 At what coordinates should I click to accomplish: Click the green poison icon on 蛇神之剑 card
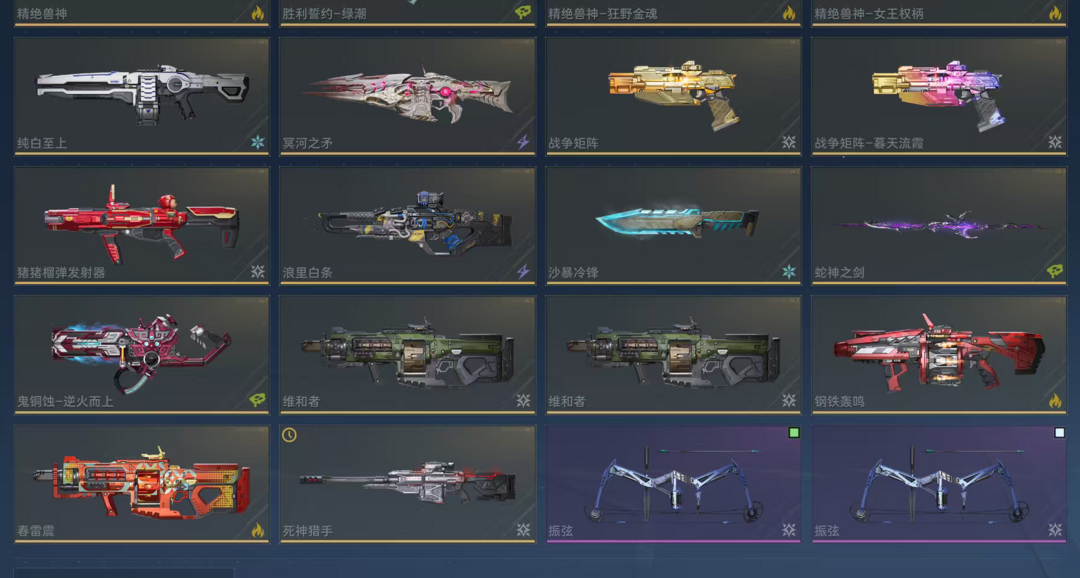pyautogui.click(x=1055, y=271)
